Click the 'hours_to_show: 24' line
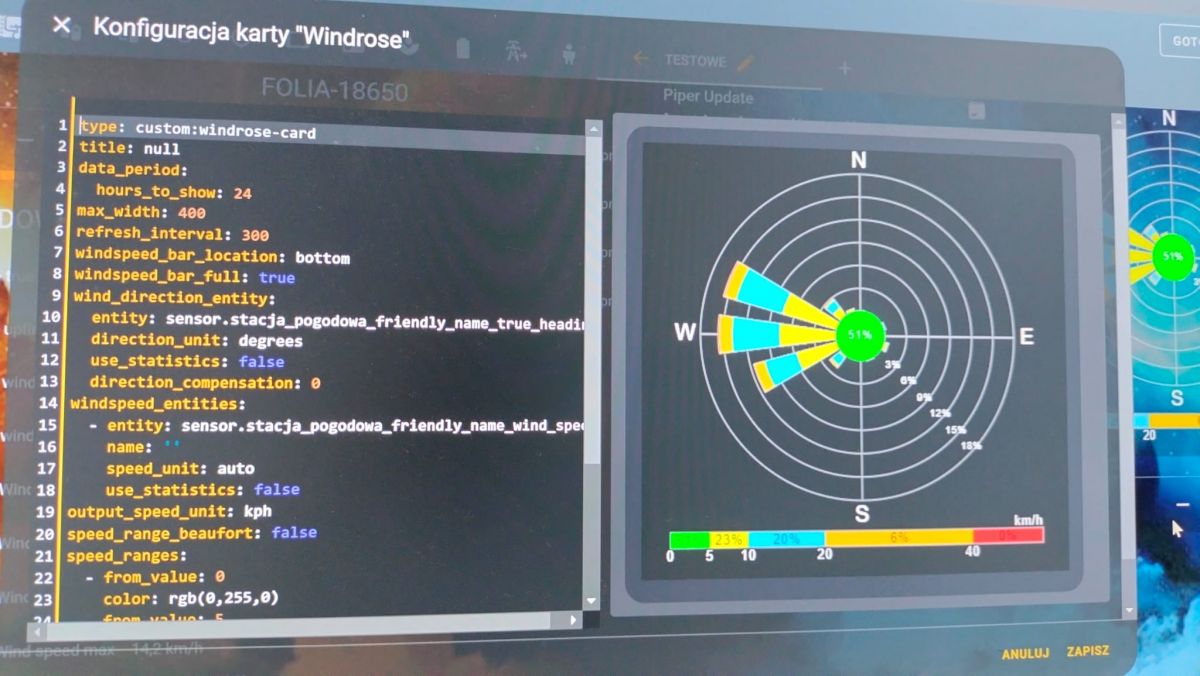The height and width of the screenshot is (676, 1200). pos(174,191)
